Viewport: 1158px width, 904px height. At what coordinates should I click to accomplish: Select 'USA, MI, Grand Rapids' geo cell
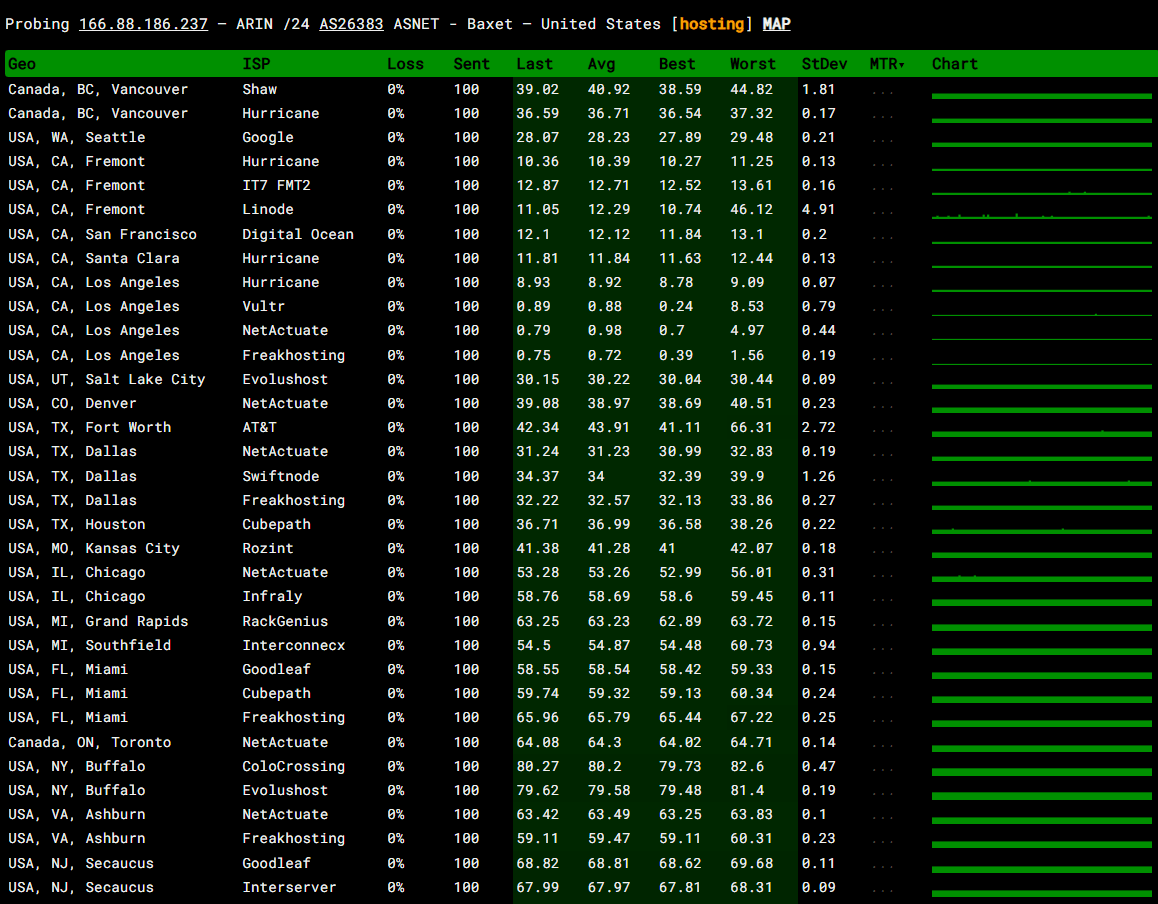click(98, 622)
